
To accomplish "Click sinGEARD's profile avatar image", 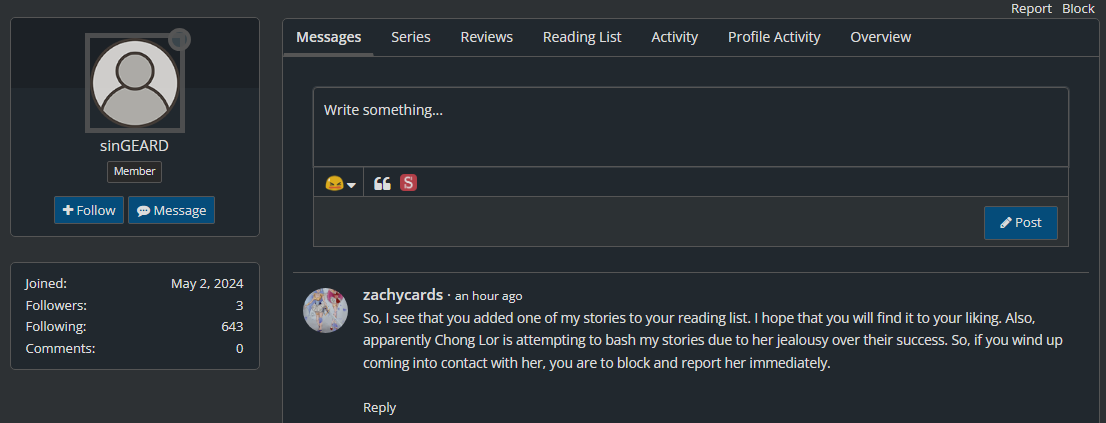I will (134, 83).
